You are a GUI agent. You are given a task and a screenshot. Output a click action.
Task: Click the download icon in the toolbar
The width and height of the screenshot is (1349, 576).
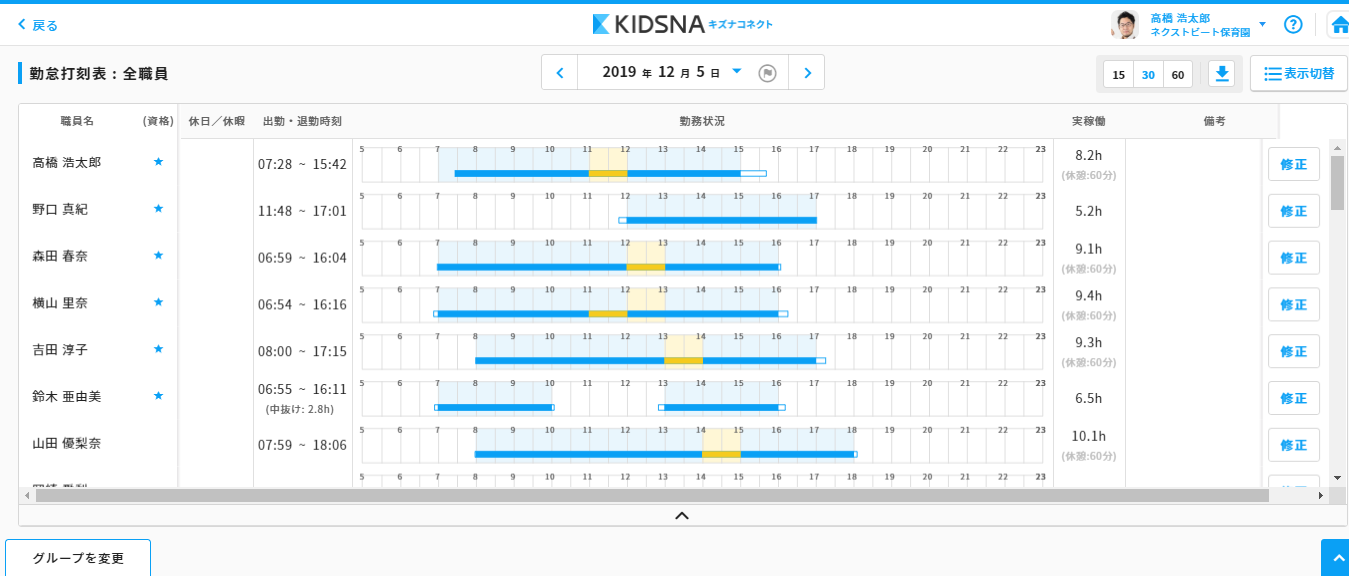(1222, 74)
